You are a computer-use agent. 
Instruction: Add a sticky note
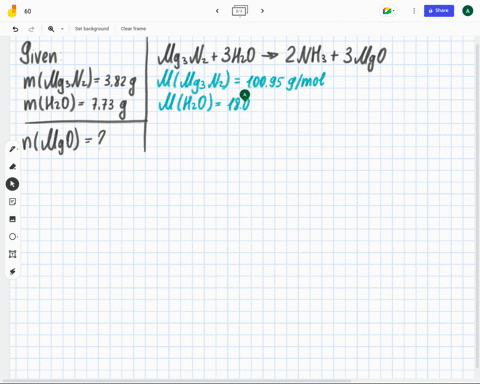point(13,202)
